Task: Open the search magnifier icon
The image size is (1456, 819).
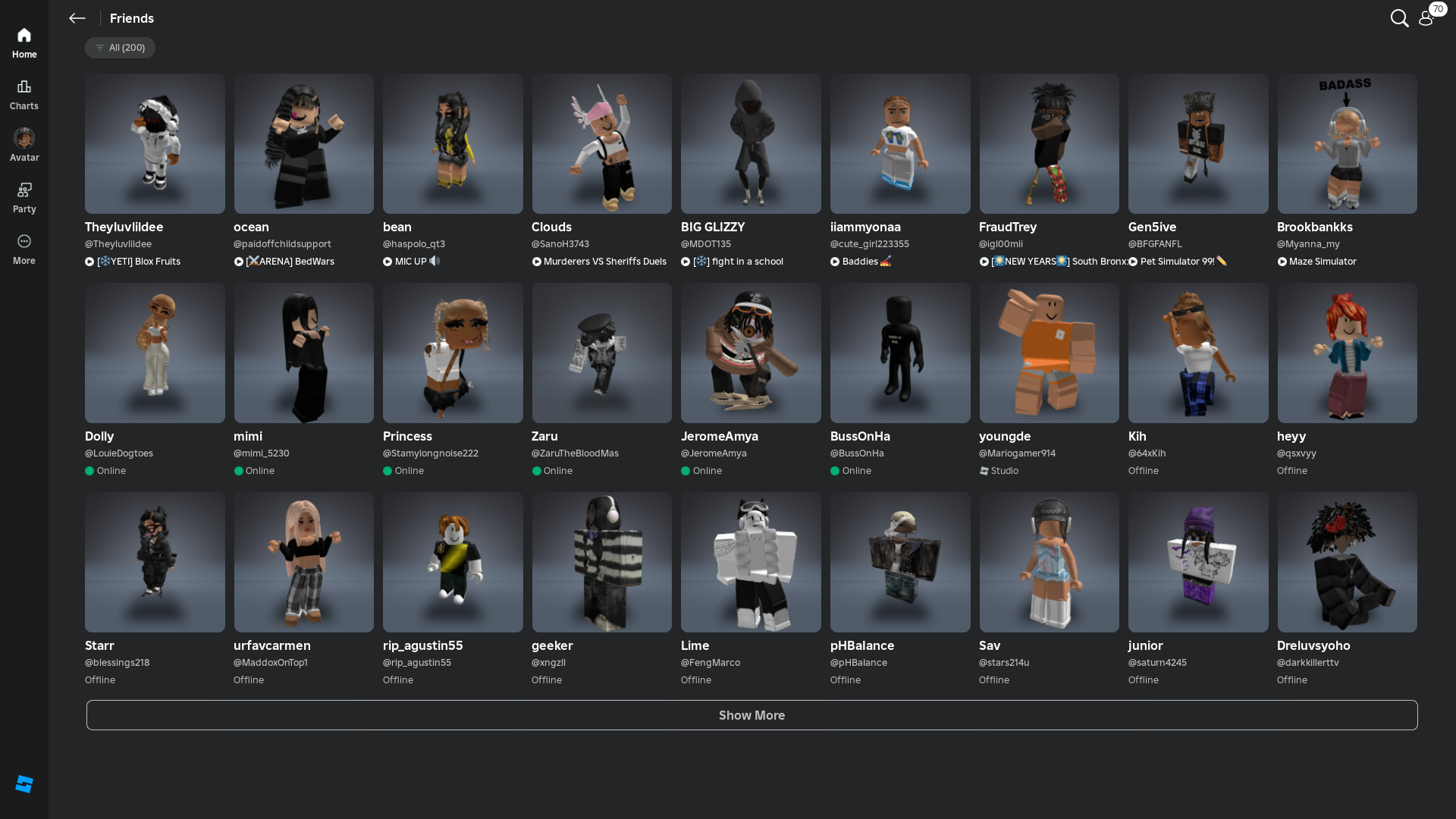Action: tap(1399, 18)
